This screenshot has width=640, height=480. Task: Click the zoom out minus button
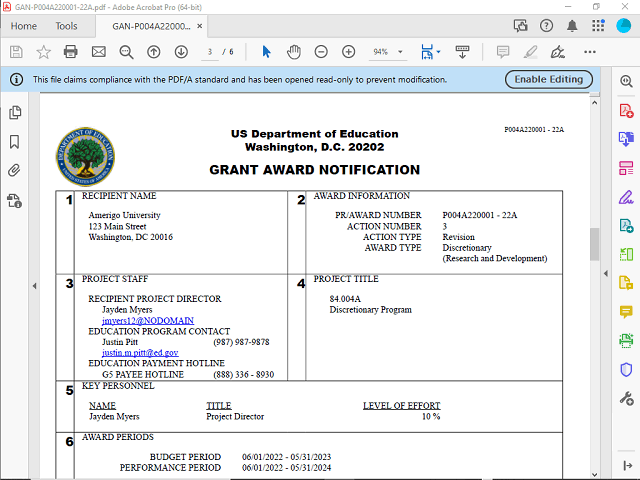321,51
